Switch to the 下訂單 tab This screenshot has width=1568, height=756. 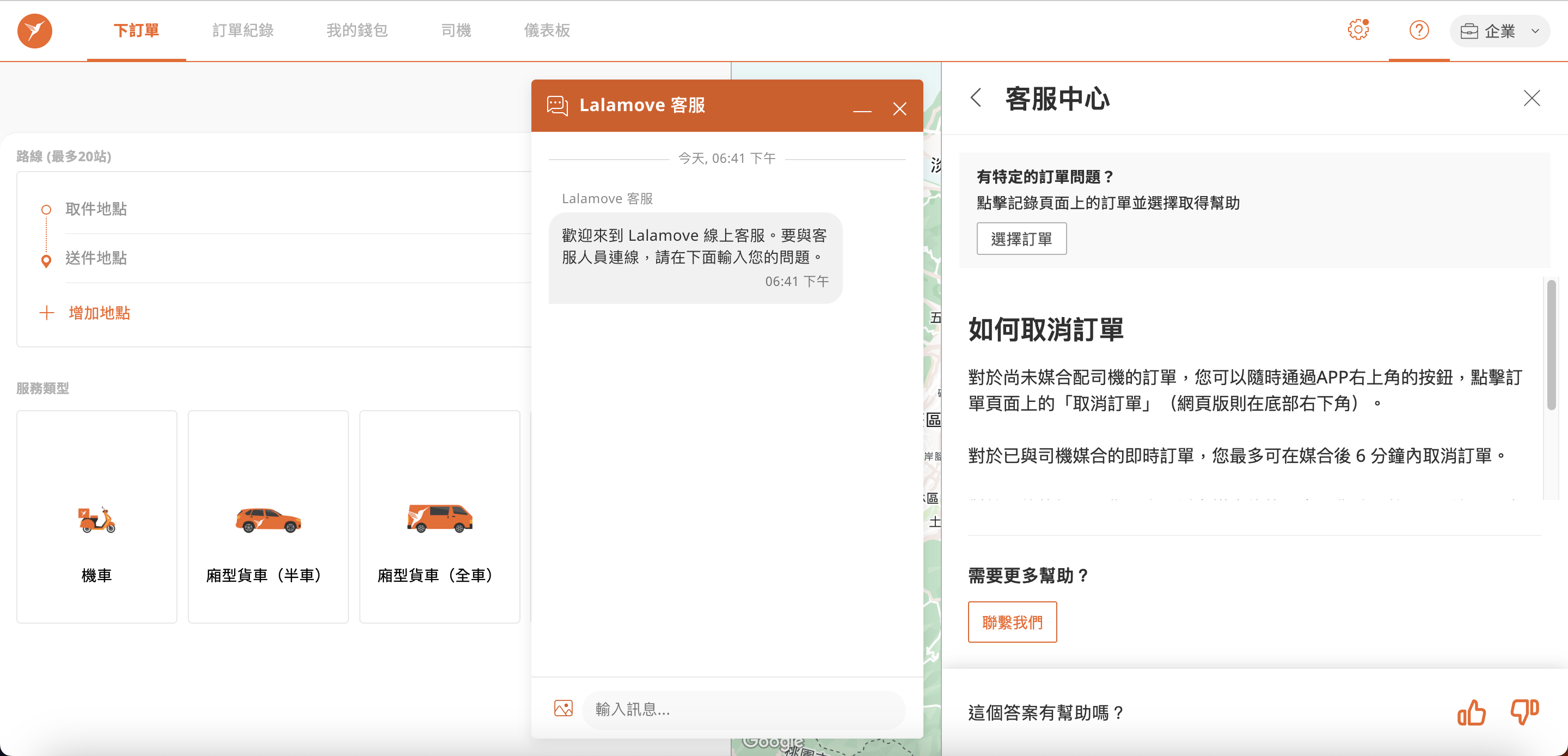click(136, 31)
